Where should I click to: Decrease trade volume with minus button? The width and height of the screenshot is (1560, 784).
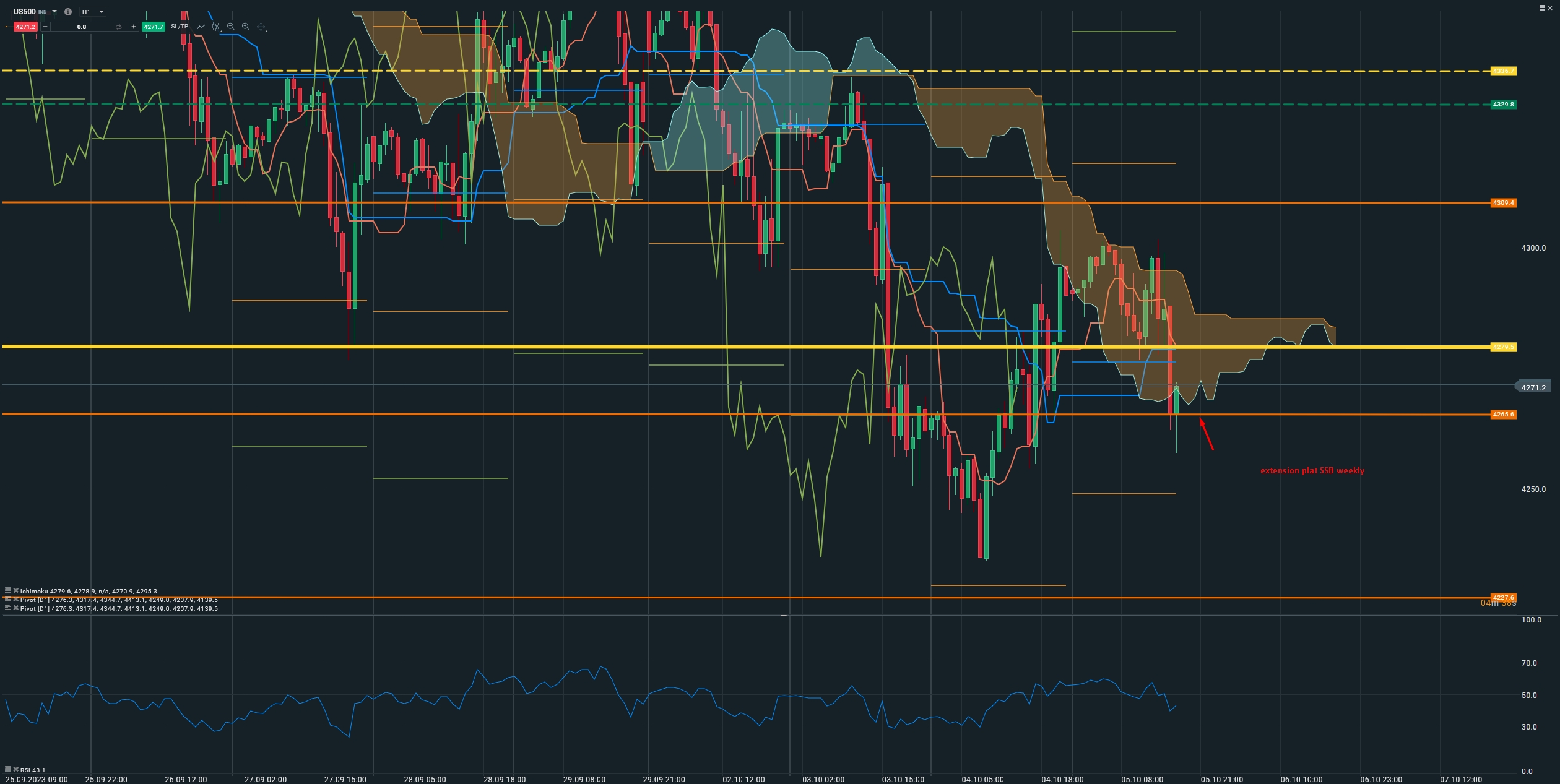point(45,27)
